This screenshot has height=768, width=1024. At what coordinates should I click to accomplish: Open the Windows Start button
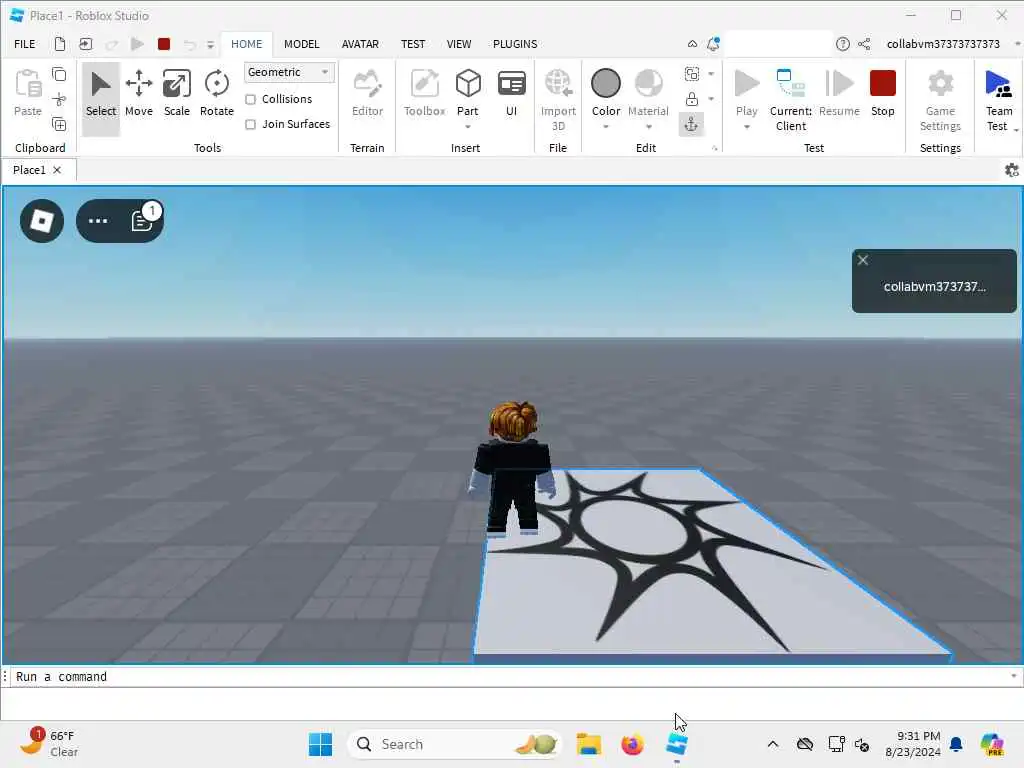[x=320, y=744]
